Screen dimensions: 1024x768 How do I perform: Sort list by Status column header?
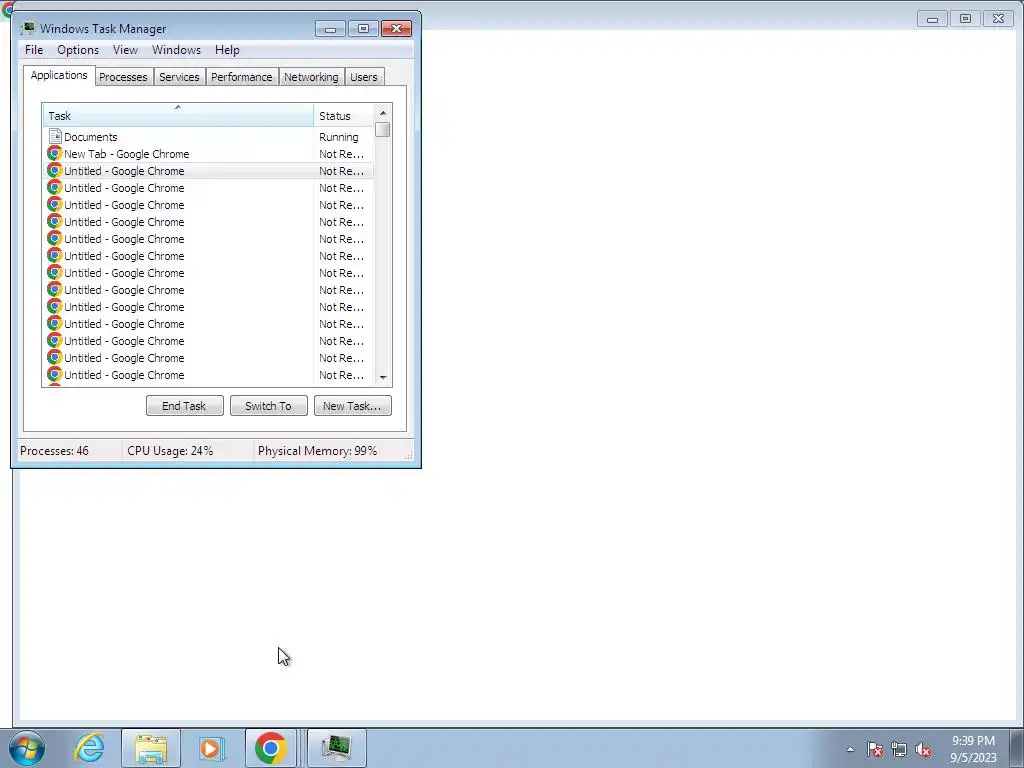tap(344, 116)
